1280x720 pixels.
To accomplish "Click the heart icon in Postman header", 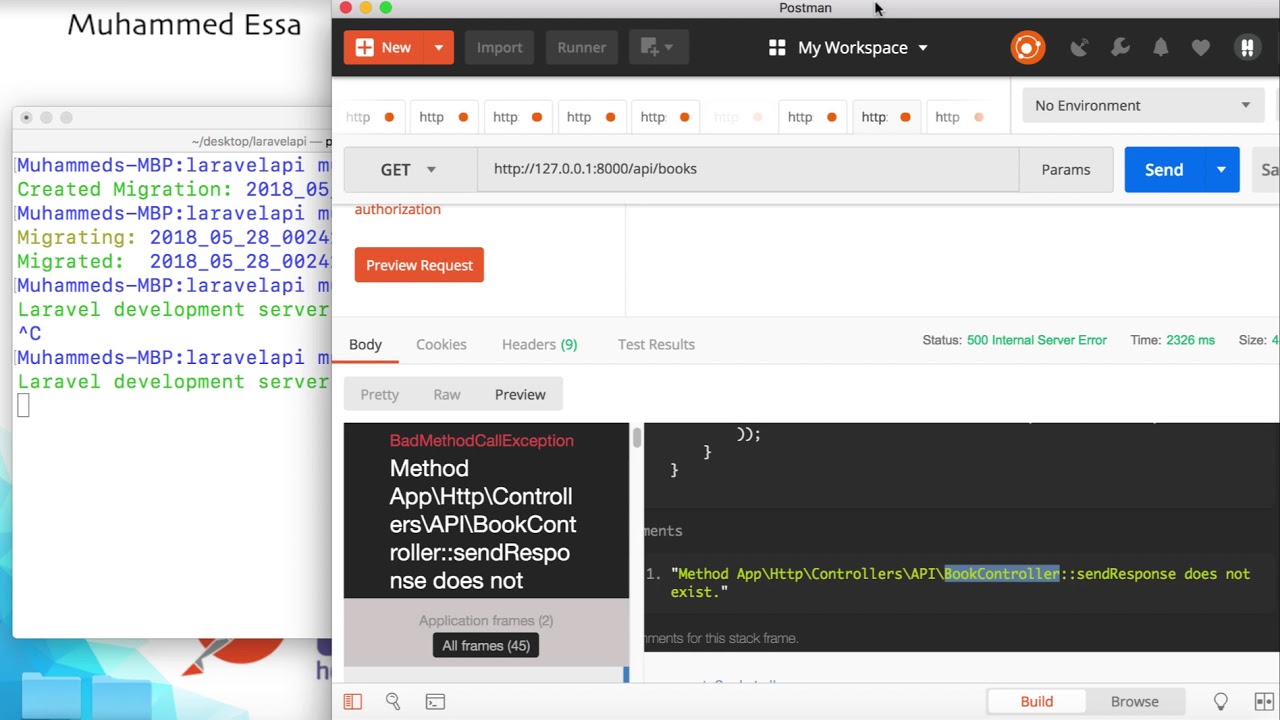I will 1201,47.
